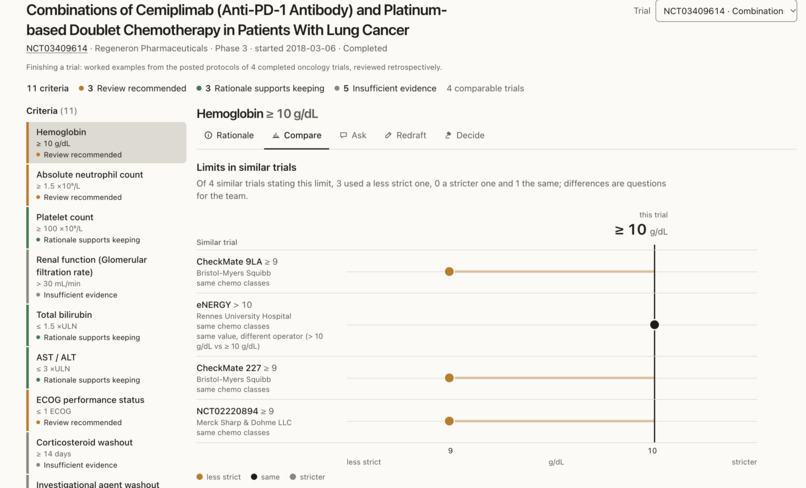Click the Decide tab gavel icon
The width and height of the screenshot is (806, 488).
448,135
